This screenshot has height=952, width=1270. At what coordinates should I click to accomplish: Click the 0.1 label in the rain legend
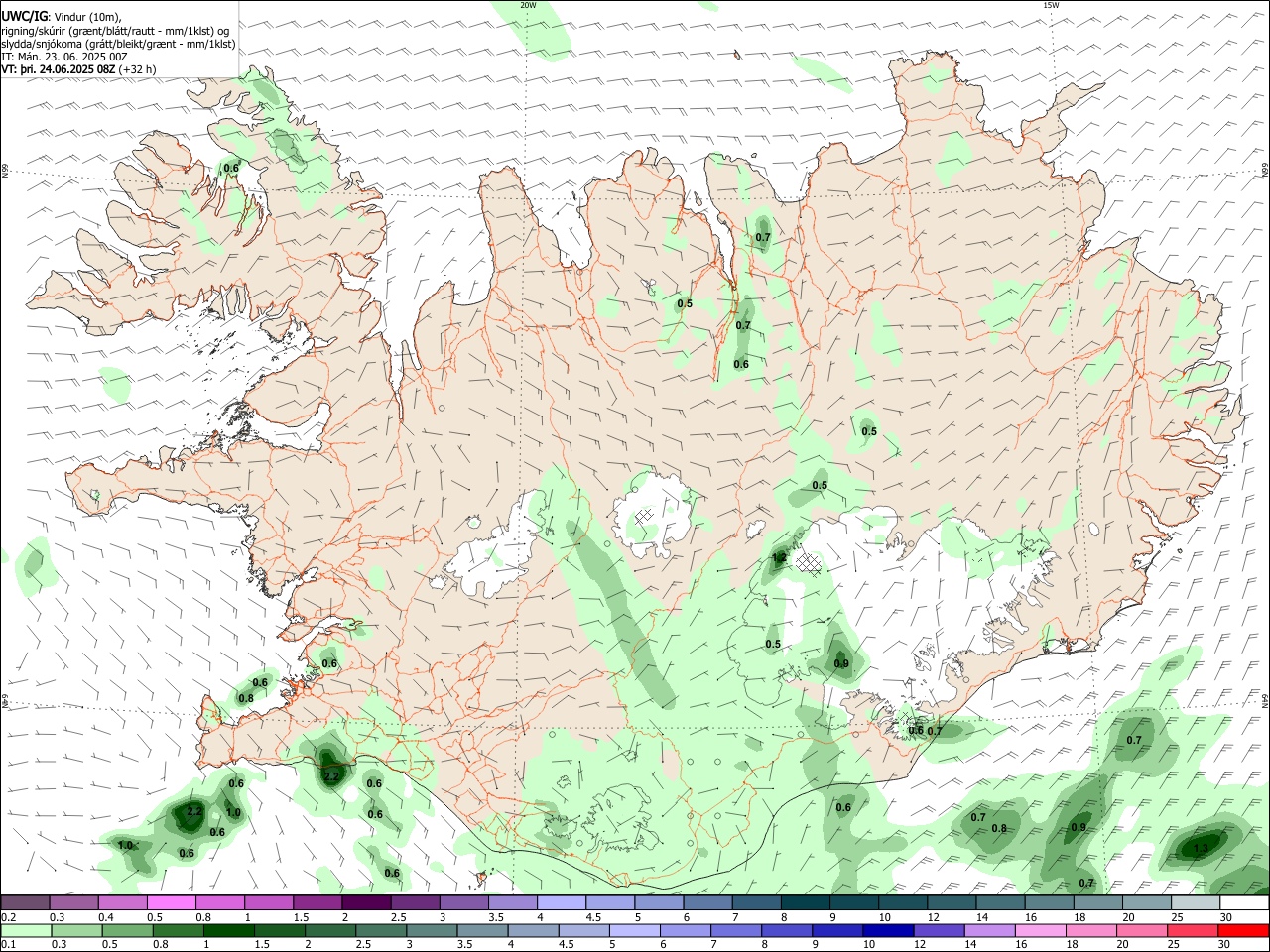(9, 945)
